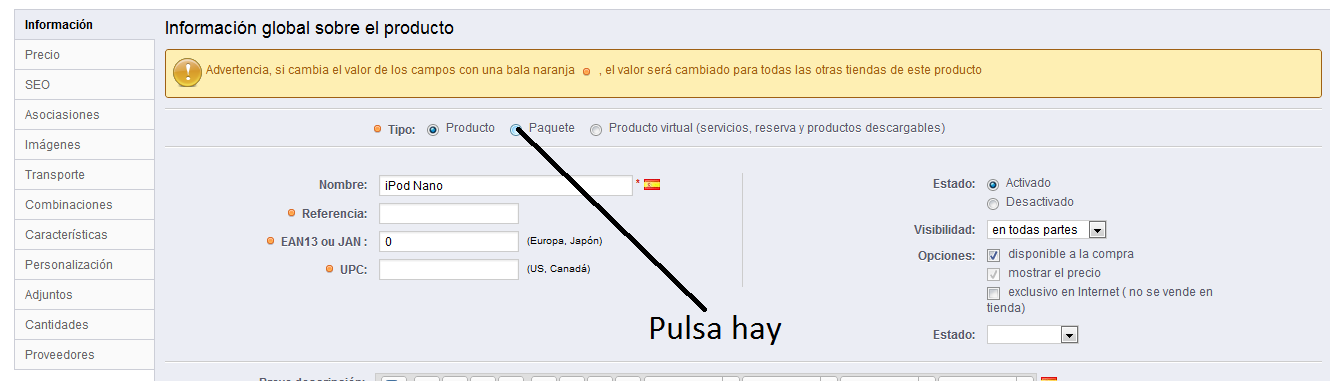Go to the Asociaciones tab

pos(84,115)
